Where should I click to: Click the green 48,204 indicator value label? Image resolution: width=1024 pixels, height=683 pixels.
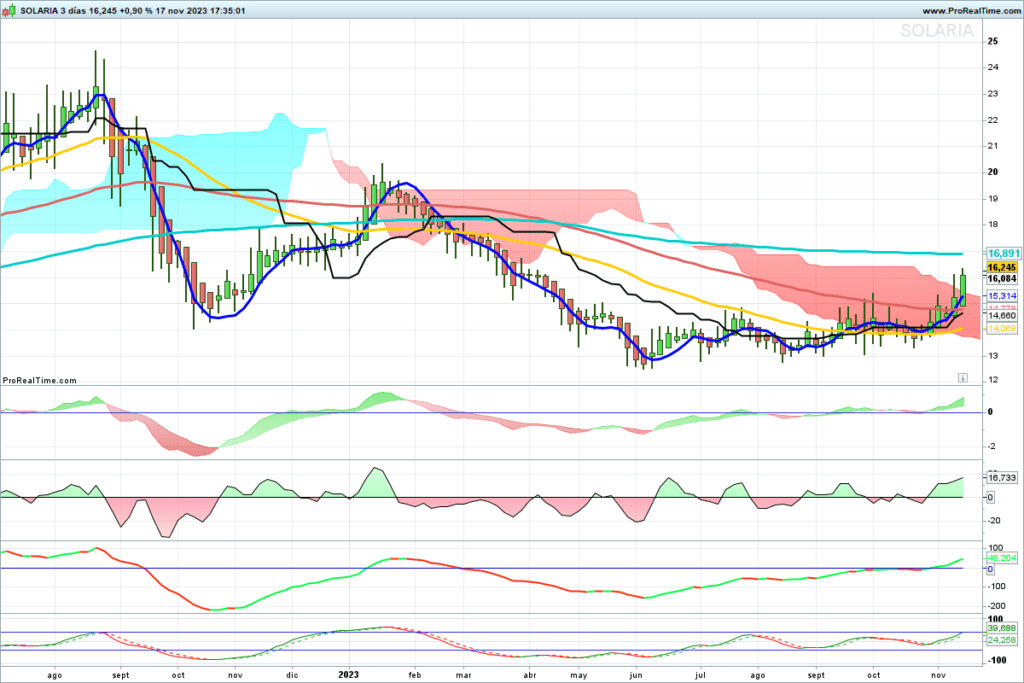(1002, 558)
